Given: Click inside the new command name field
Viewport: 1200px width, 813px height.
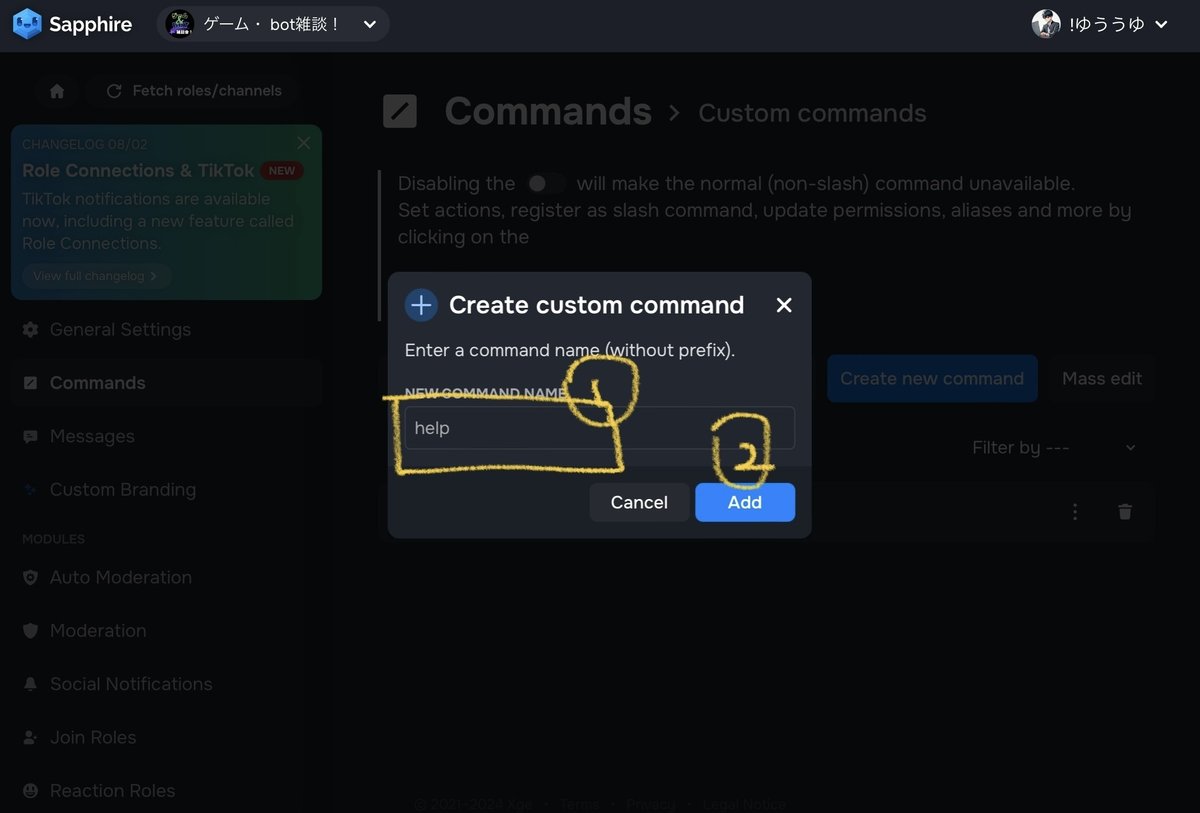Looking at the screenshot, I should click(x=598, y=427).
